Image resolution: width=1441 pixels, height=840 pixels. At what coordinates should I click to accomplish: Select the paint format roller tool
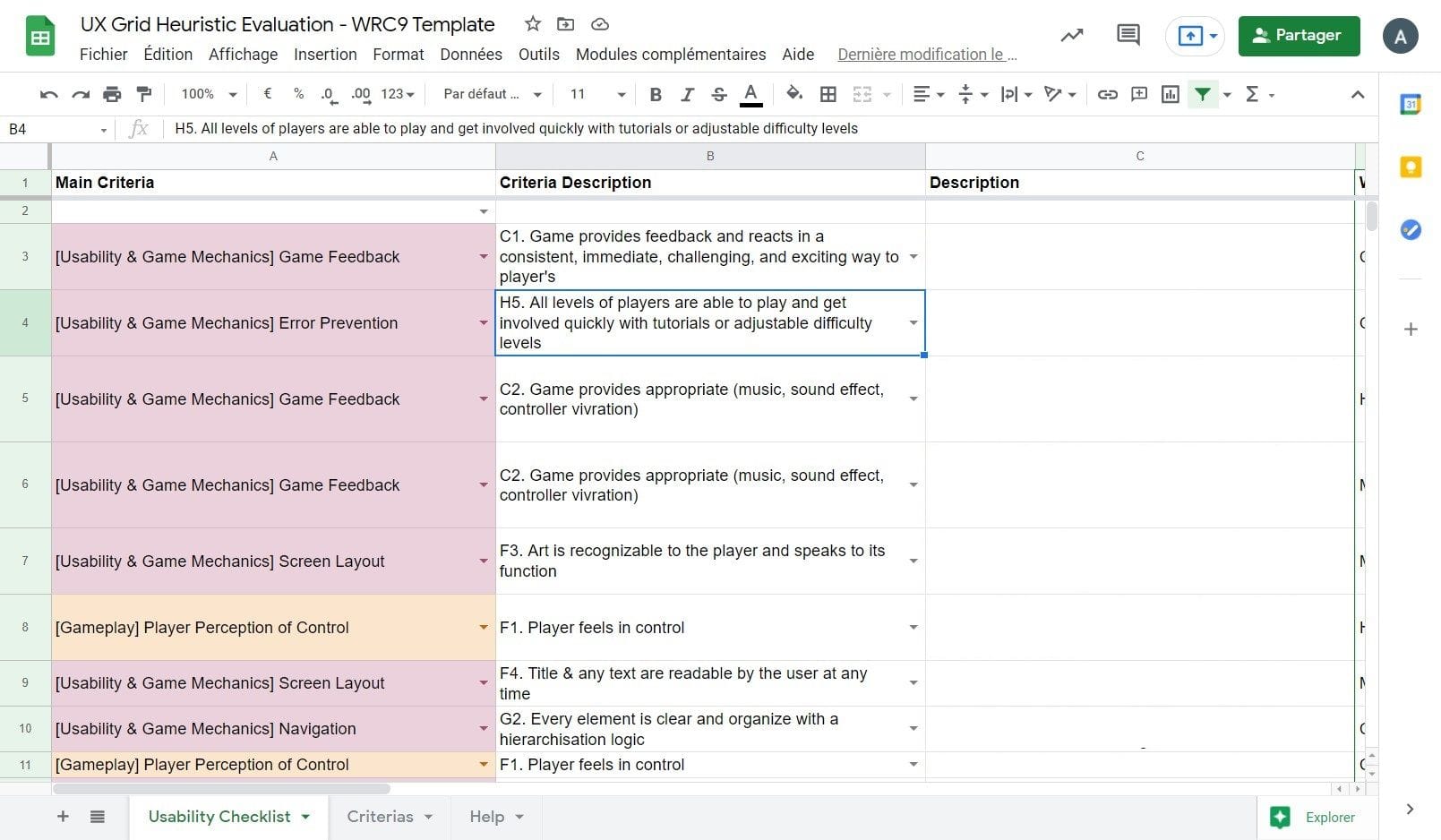[143, 94]
